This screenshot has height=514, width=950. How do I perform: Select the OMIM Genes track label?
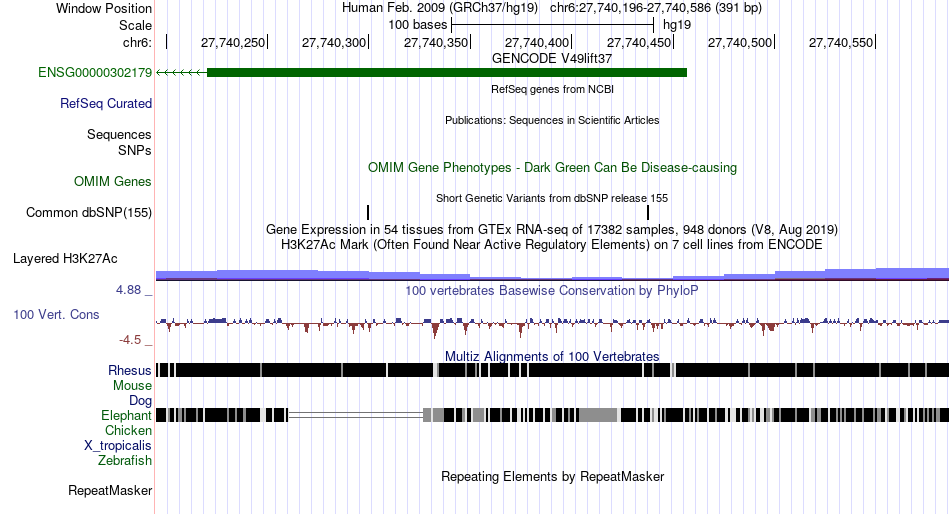coord(113,181)
